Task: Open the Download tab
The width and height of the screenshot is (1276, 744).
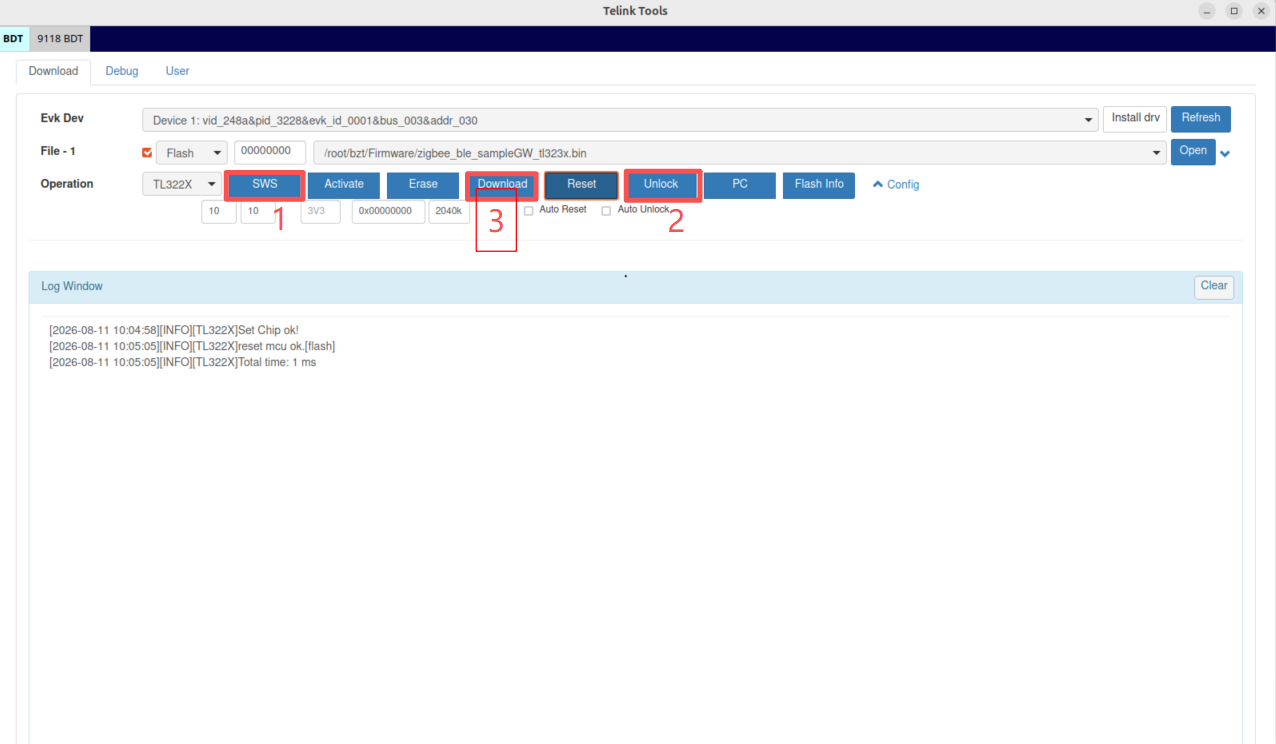Action: coord(53,71)
